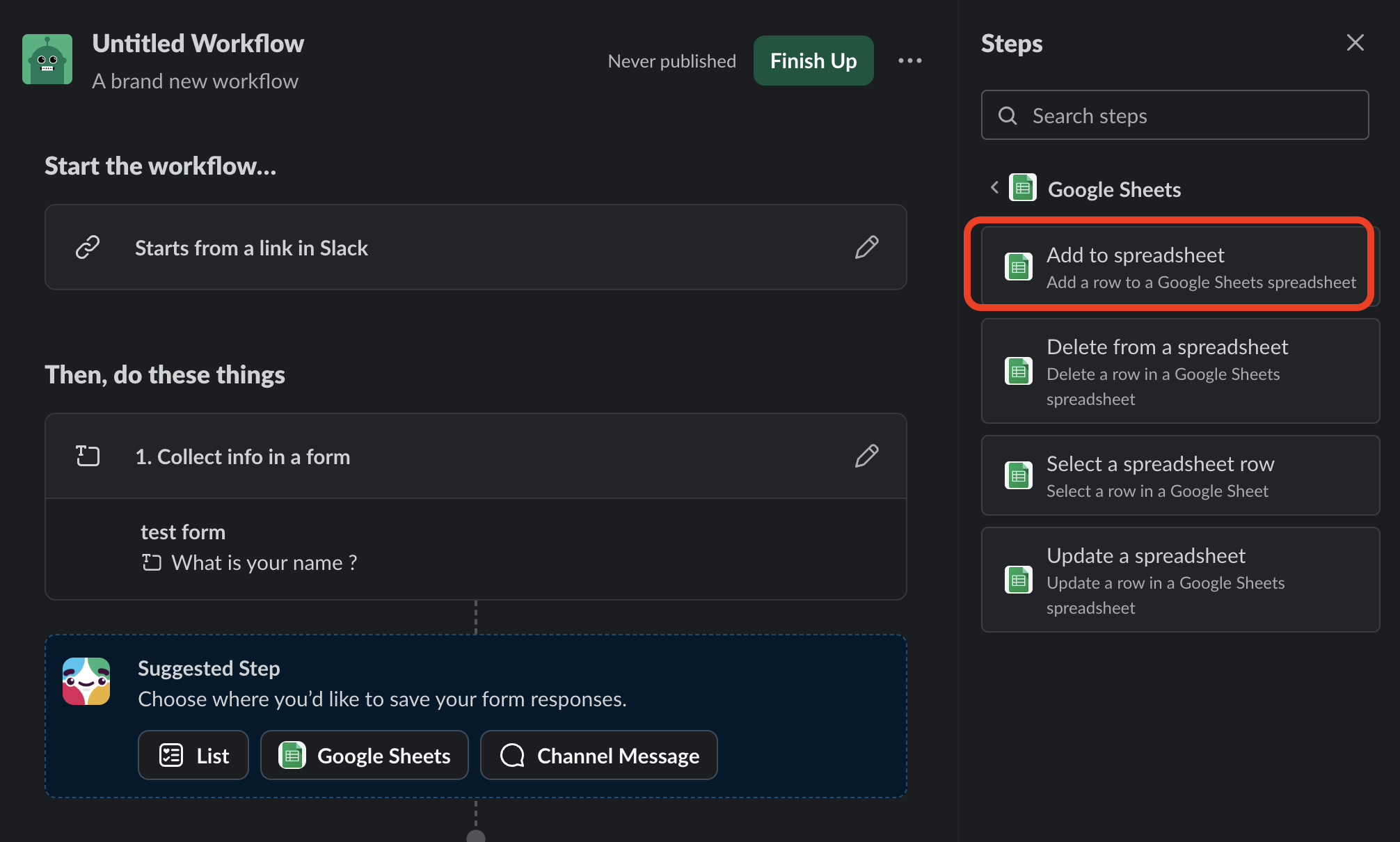Edit the 'Starts from a link' trigger pencil

coord(866,248)
